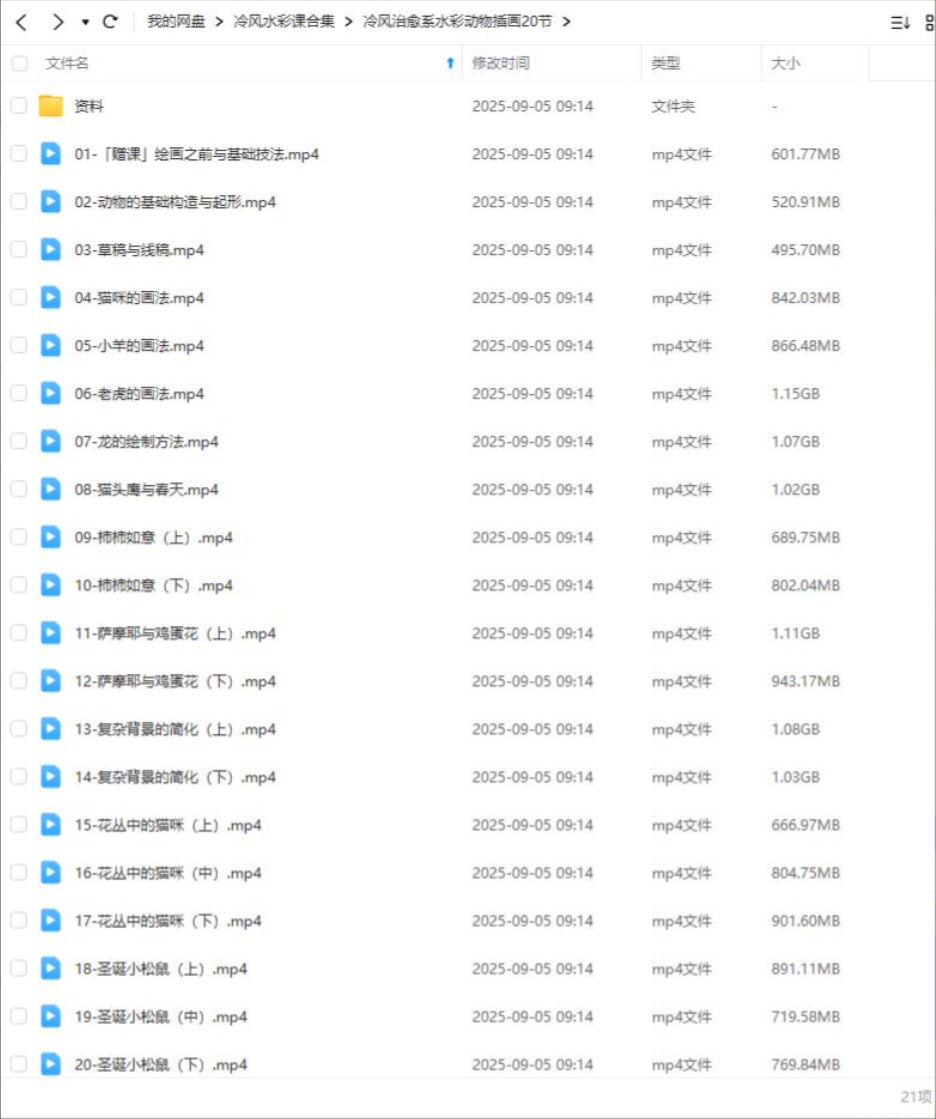Switch to grid view layout
936x1119 pixels.
point(930,23)
